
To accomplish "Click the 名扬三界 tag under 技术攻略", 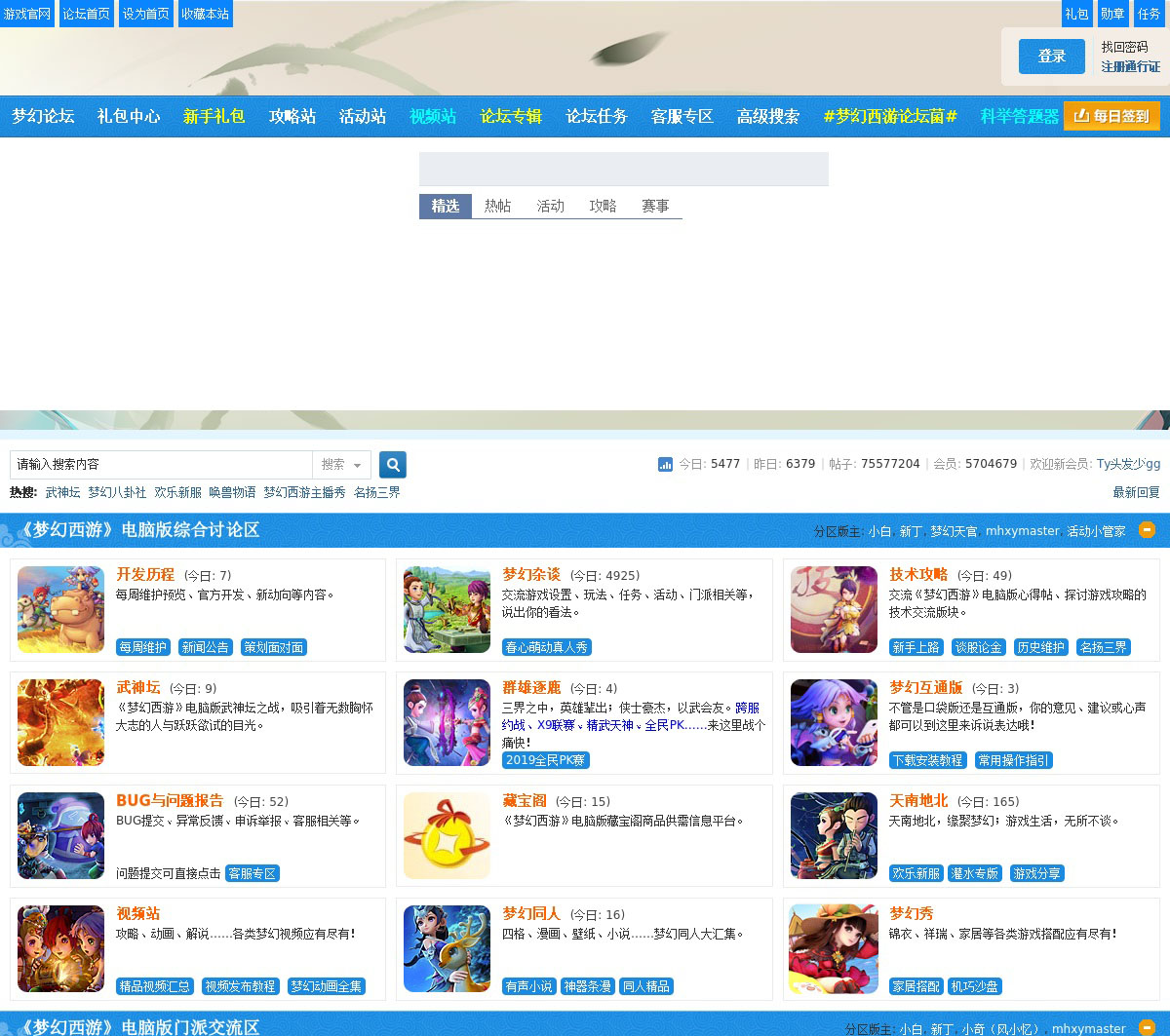I will click(1104, 647).
